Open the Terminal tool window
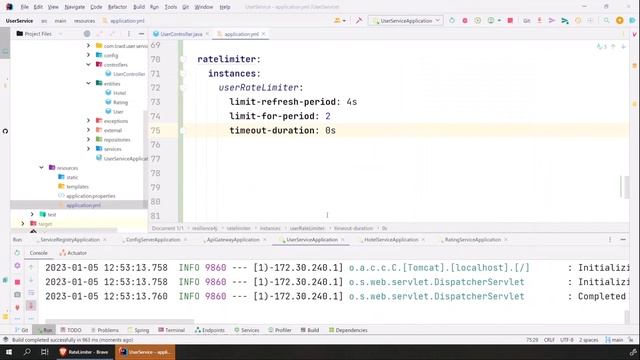The image size is (640, 360). point(172,330)
